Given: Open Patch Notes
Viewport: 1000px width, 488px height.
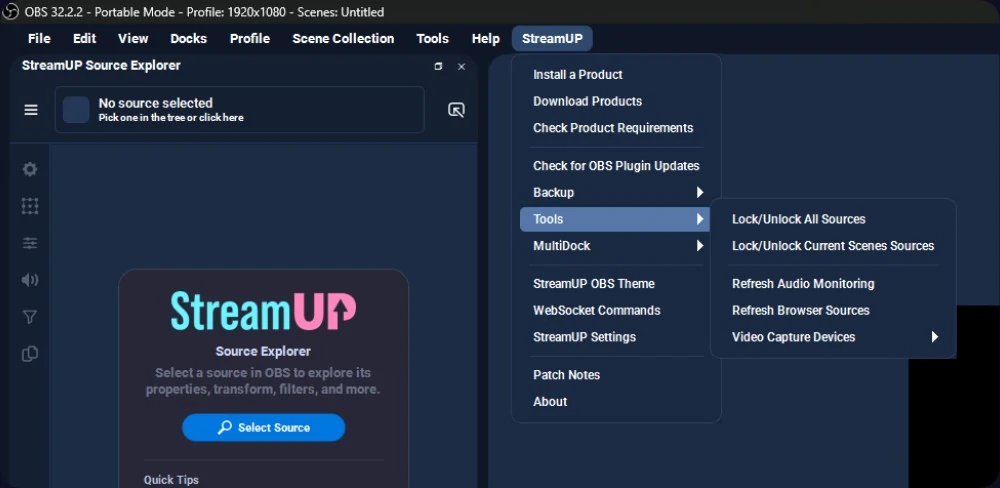Looking at the screenshot, I should pos(616,375).
